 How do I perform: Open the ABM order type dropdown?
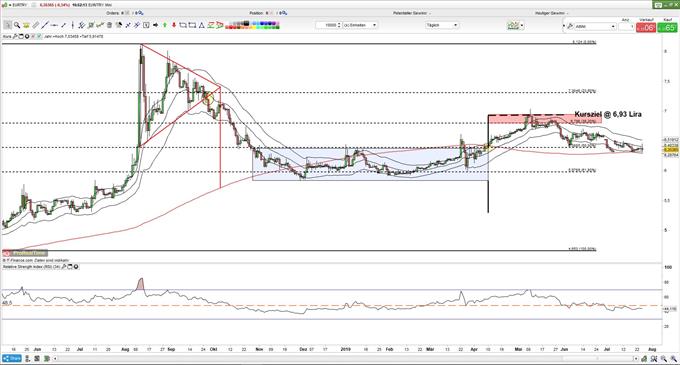coord(595,26)
